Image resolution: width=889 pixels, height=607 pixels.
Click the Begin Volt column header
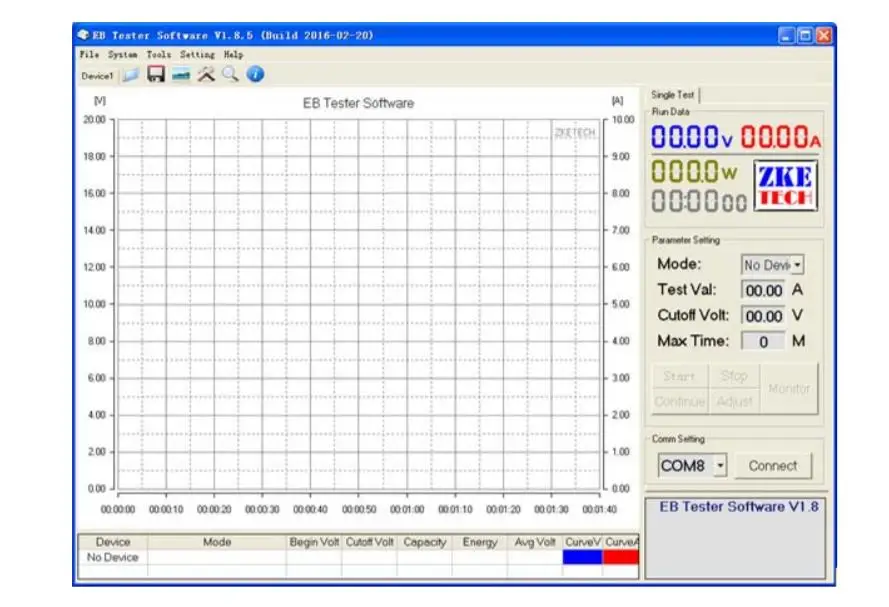click(314, 542)
